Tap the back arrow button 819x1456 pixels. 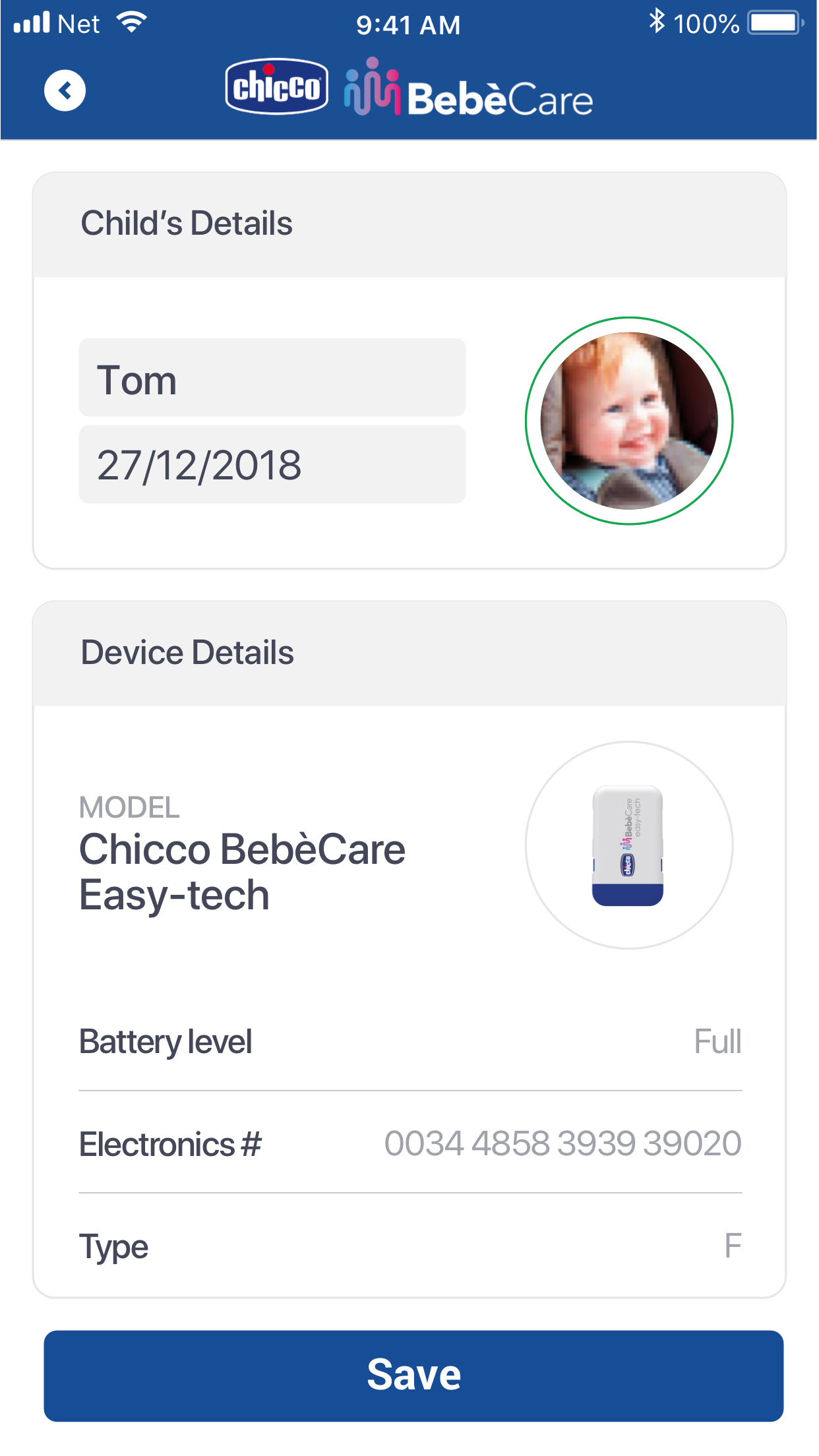(65, 90)
